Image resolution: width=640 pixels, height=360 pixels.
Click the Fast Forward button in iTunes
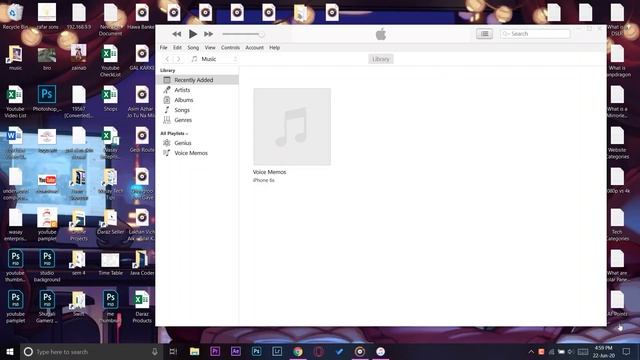coord(209,34)
